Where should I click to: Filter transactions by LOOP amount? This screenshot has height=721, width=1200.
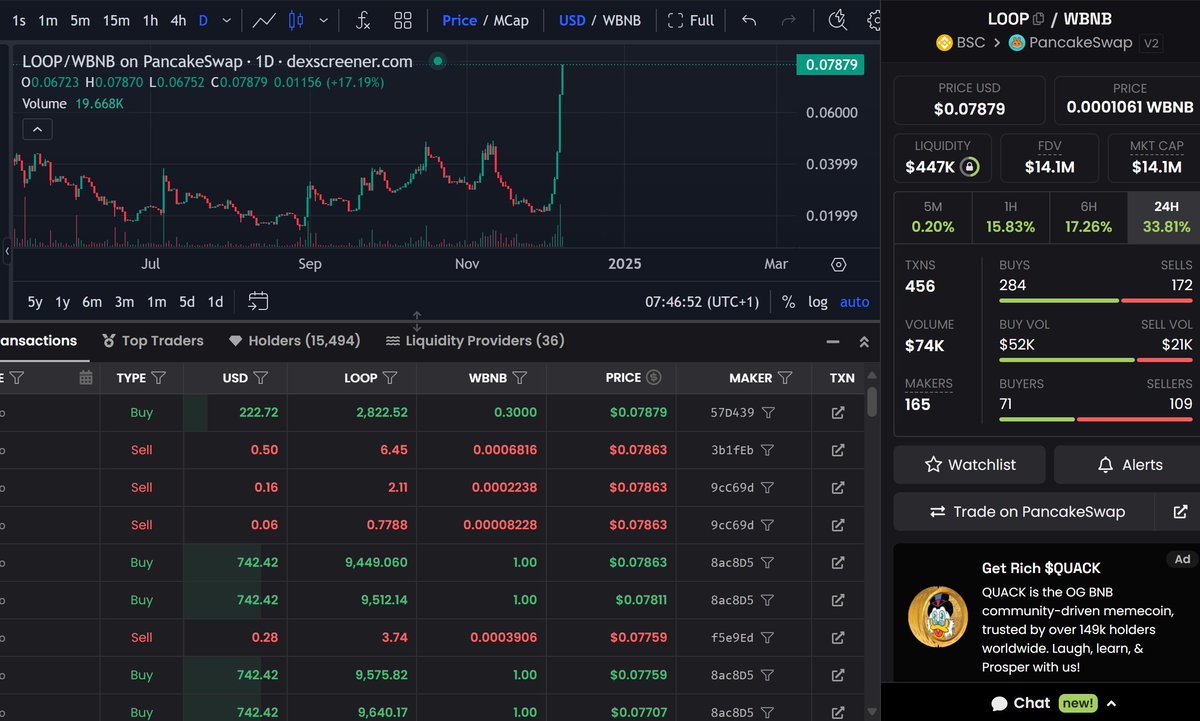click(x=390, y=378)
